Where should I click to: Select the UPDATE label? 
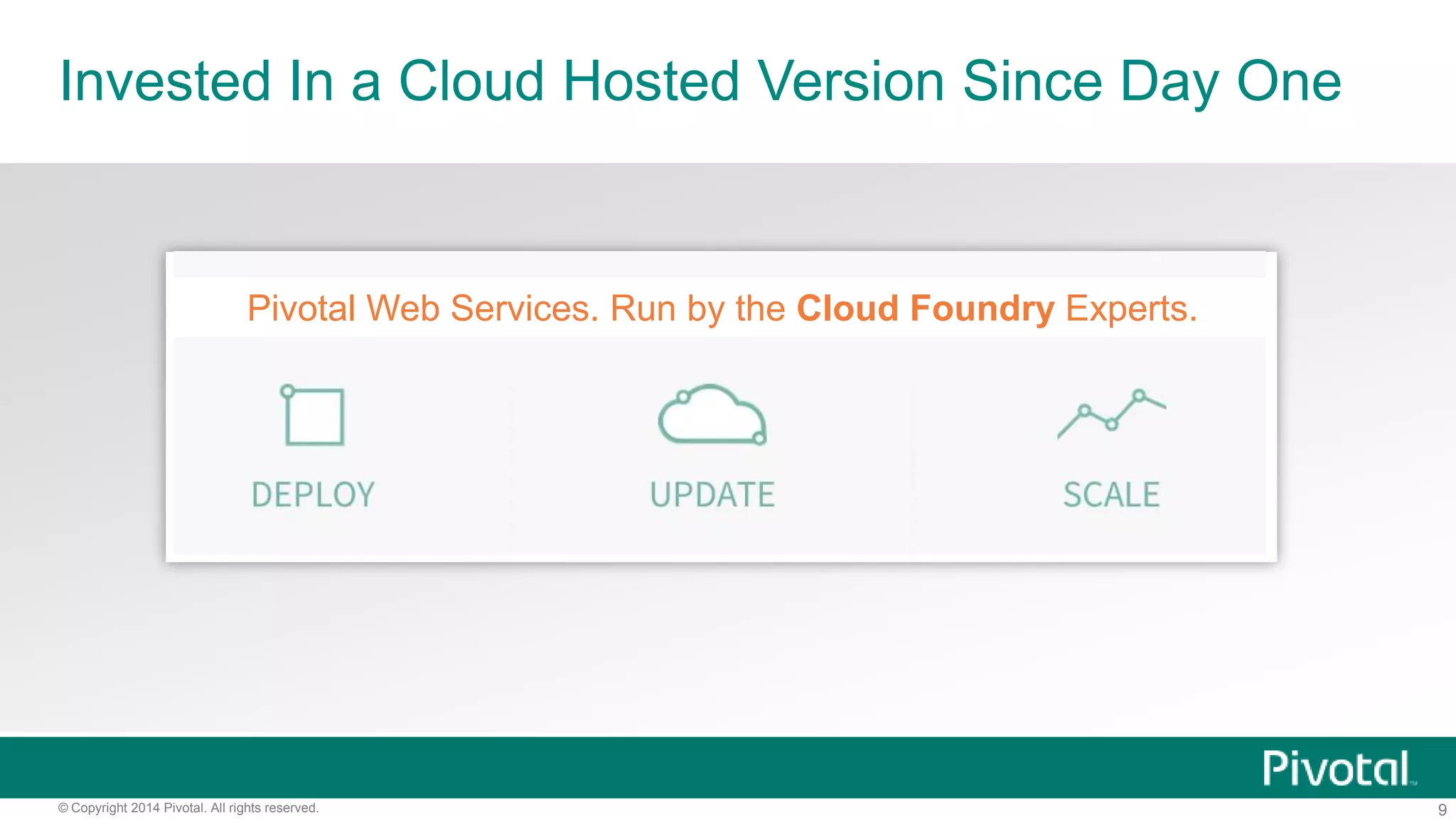pyautogui.click(x=712, y=495)
